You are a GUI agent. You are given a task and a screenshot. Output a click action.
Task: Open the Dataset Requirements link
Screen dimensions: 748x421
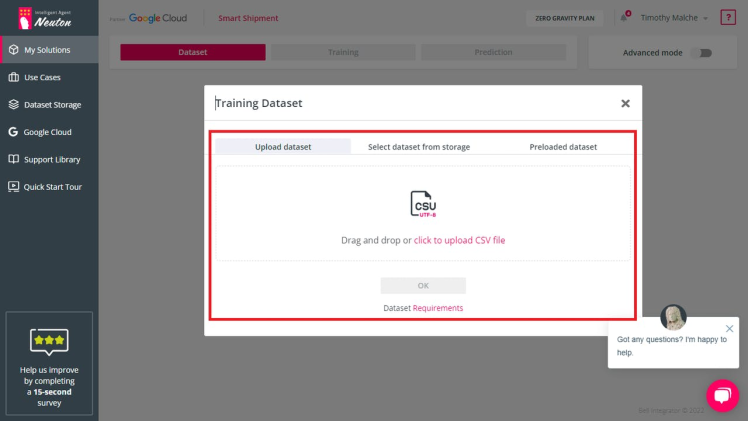pyautogui.click(x=437, y=308)
